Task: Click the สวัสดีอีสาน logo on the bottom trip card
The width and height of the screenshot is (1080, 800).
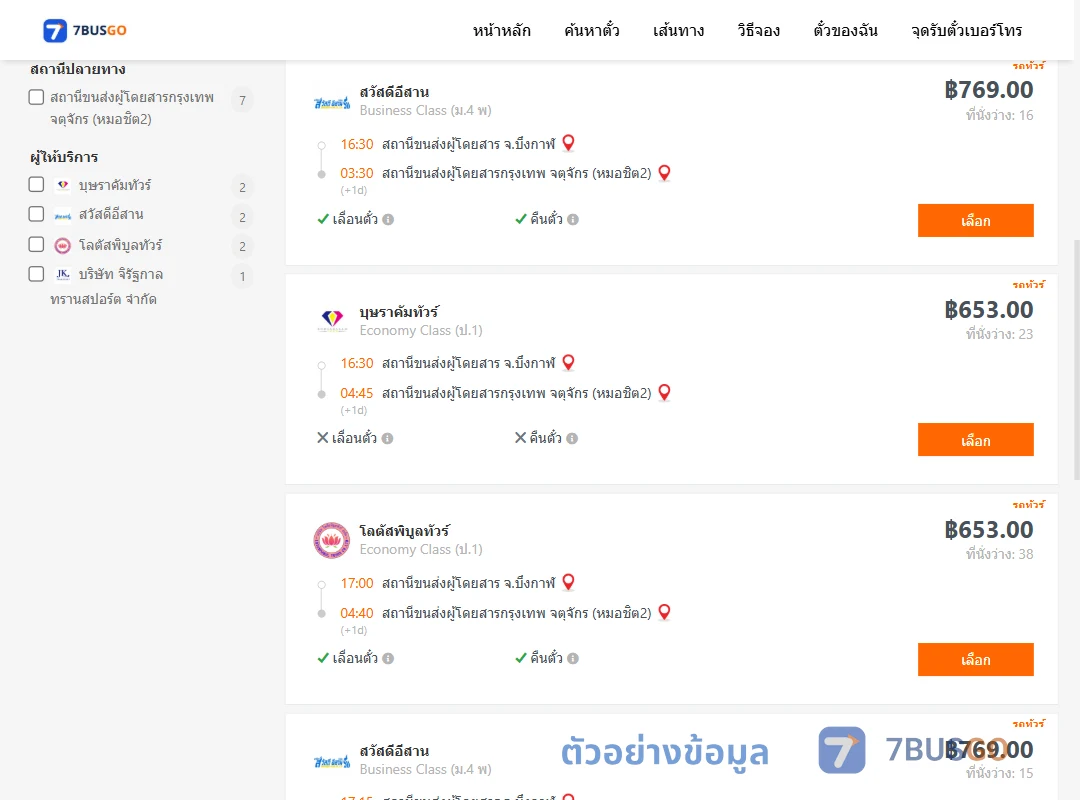Action: (332, 761)
